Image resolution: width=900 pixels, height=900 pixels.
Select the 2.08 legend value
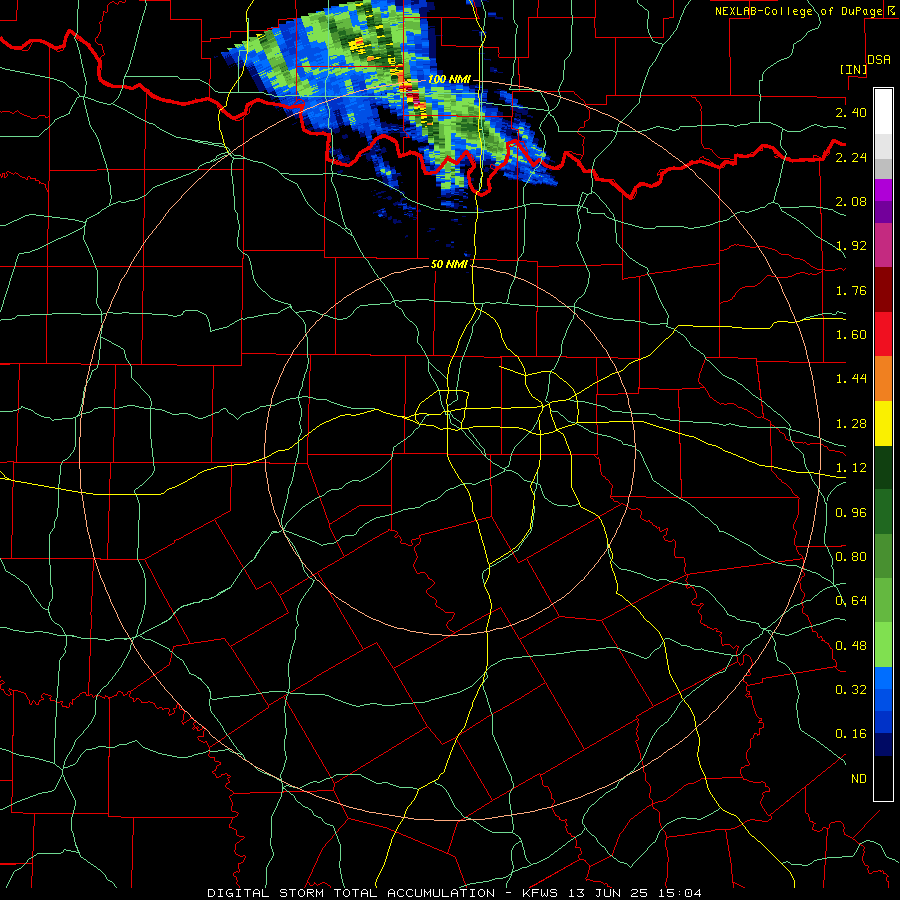pyautogui.click(x=851, y=201)
